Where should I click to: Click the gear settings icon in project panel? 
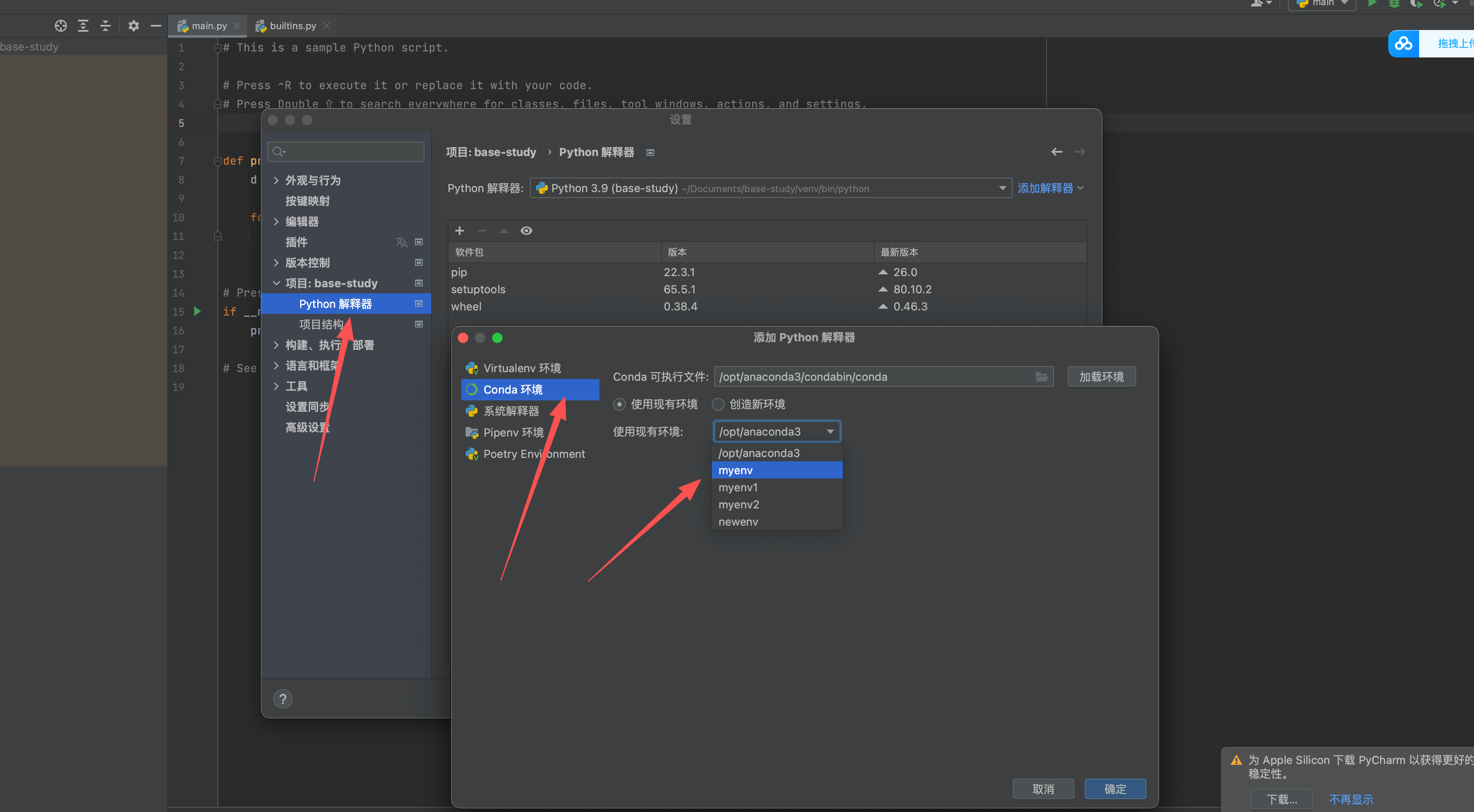coord(133,26)
